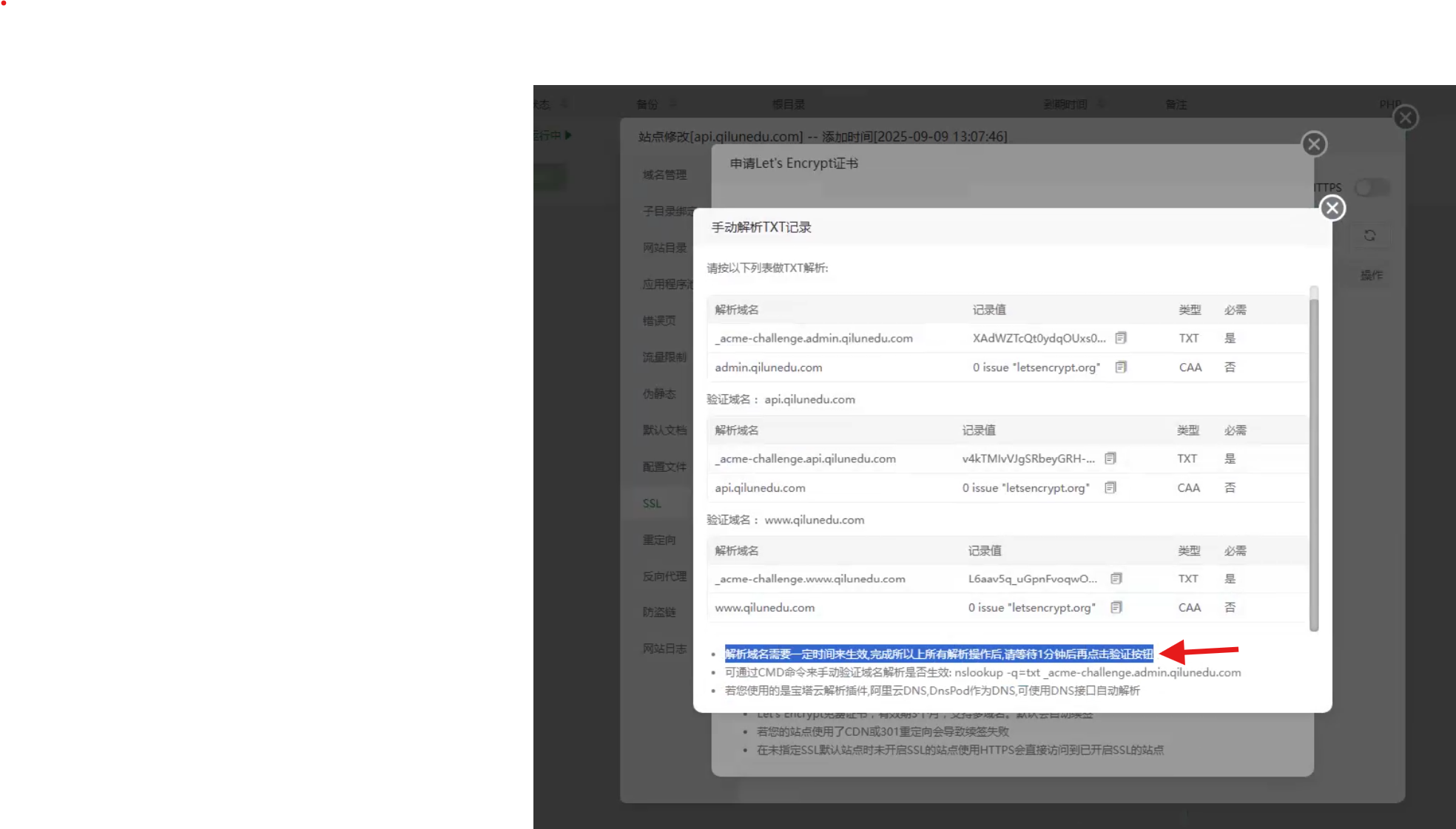The width and height of the screenshot is (1456, 829).
Task: Click the refresh icon behind the dialog
Action: [1369, 235]
